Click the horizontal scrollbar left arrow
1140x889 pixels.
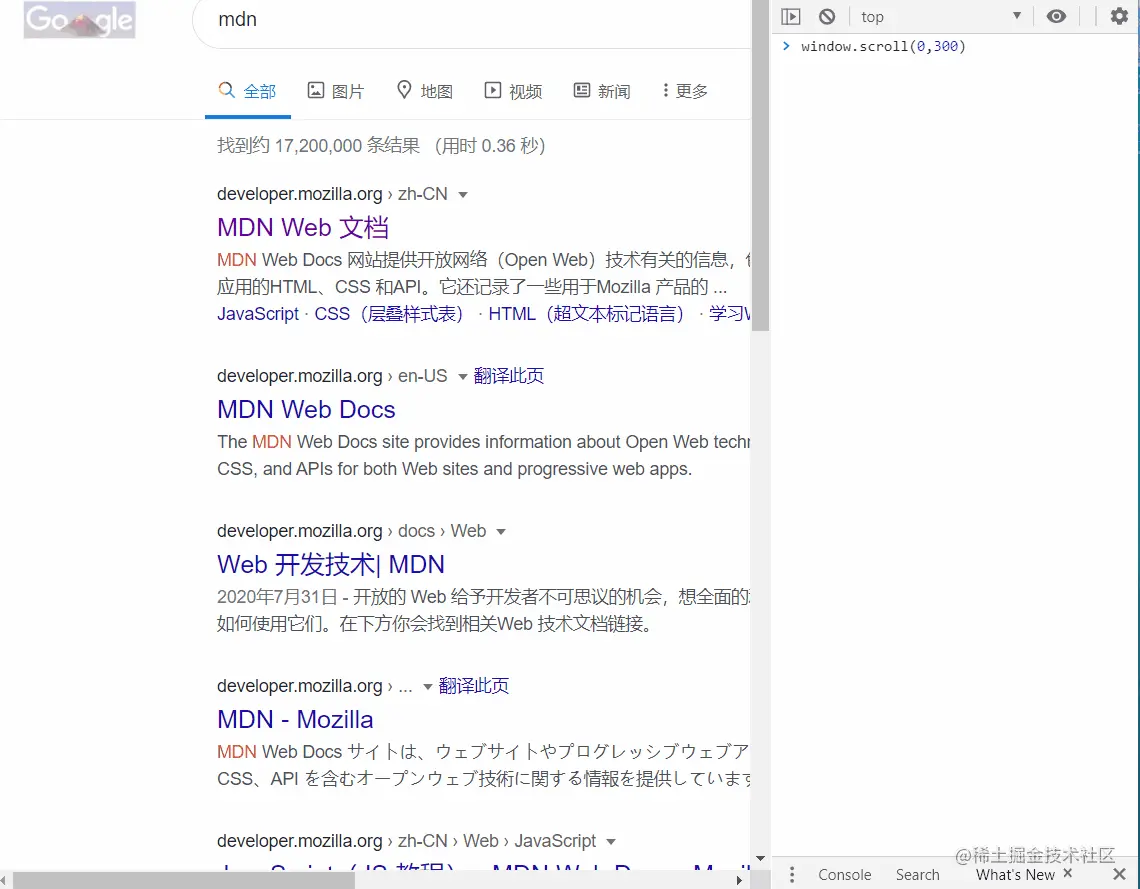coord(4,880)
